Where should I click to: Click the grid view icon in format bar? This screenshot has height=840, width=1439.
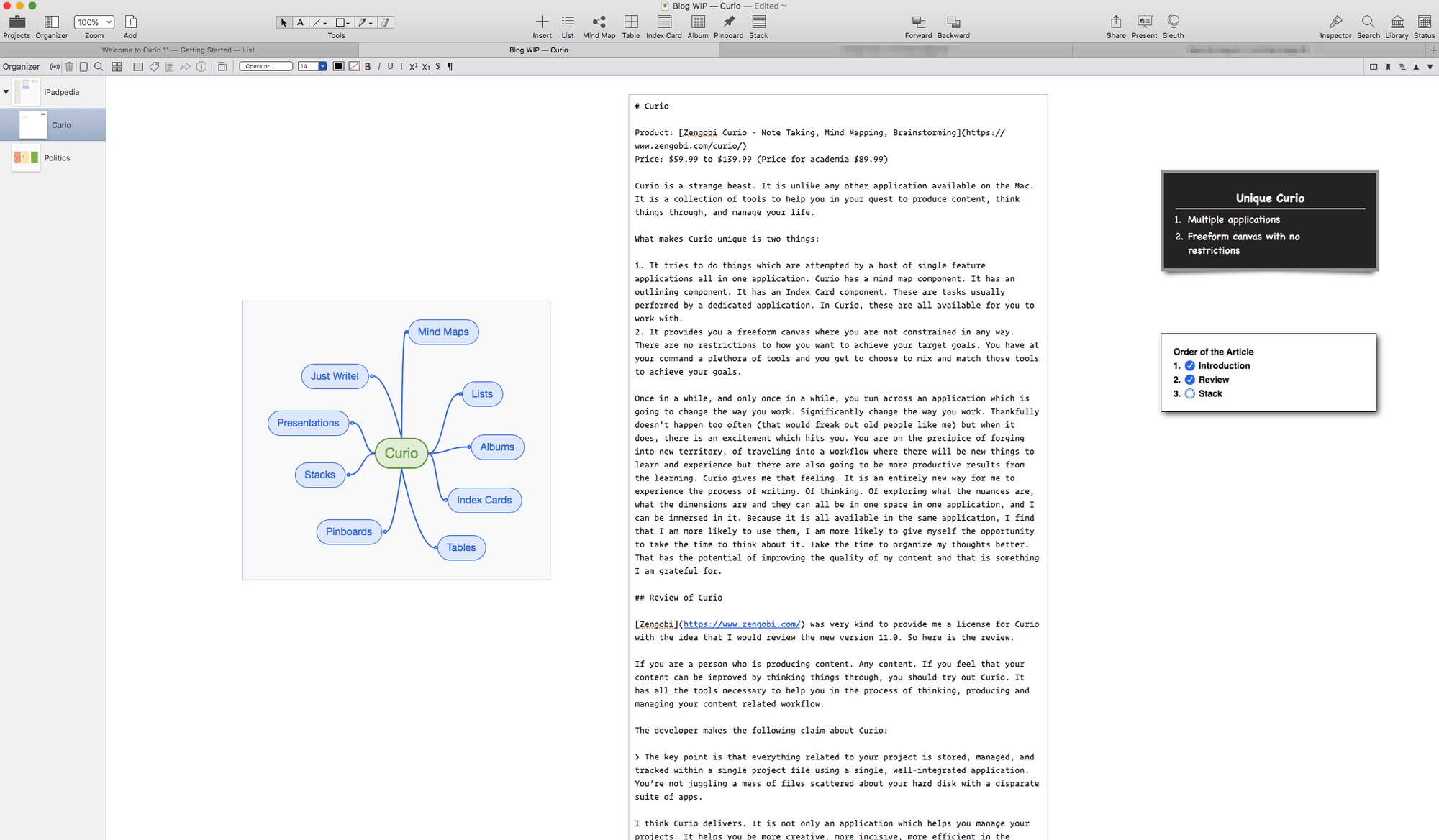tap(117, 67)
